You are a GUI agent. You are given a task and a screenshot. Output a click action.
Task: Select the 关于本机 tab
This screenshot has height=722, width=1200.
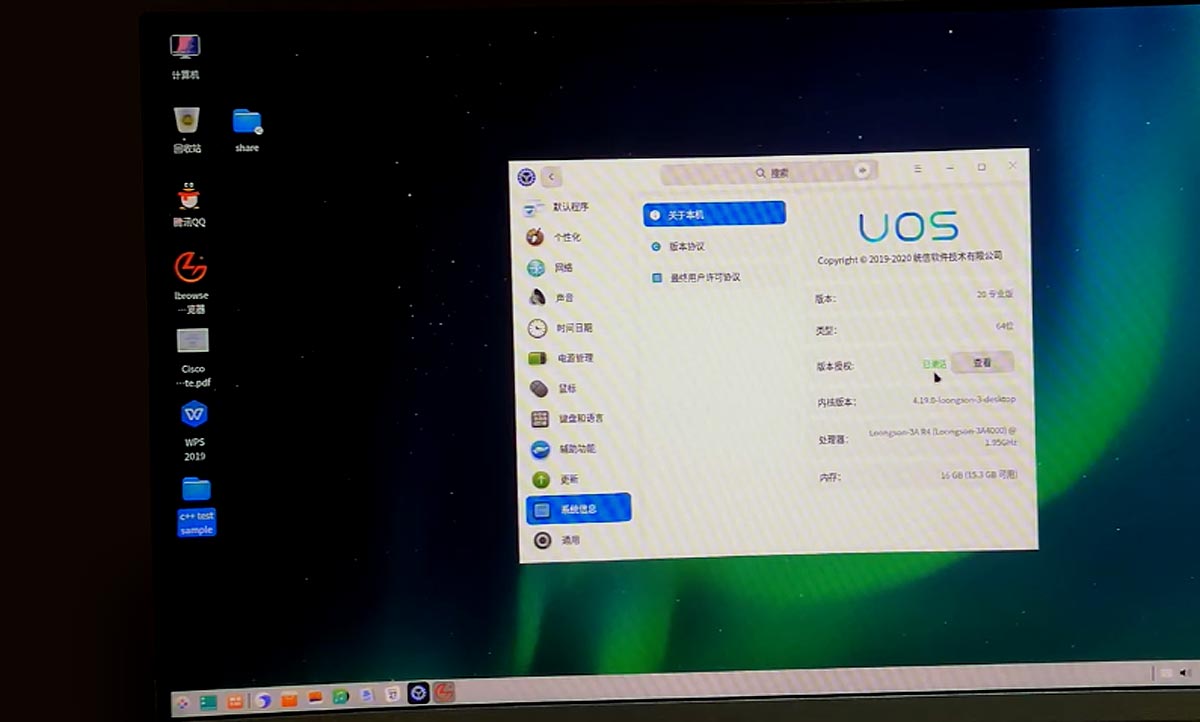click(715, 214)
